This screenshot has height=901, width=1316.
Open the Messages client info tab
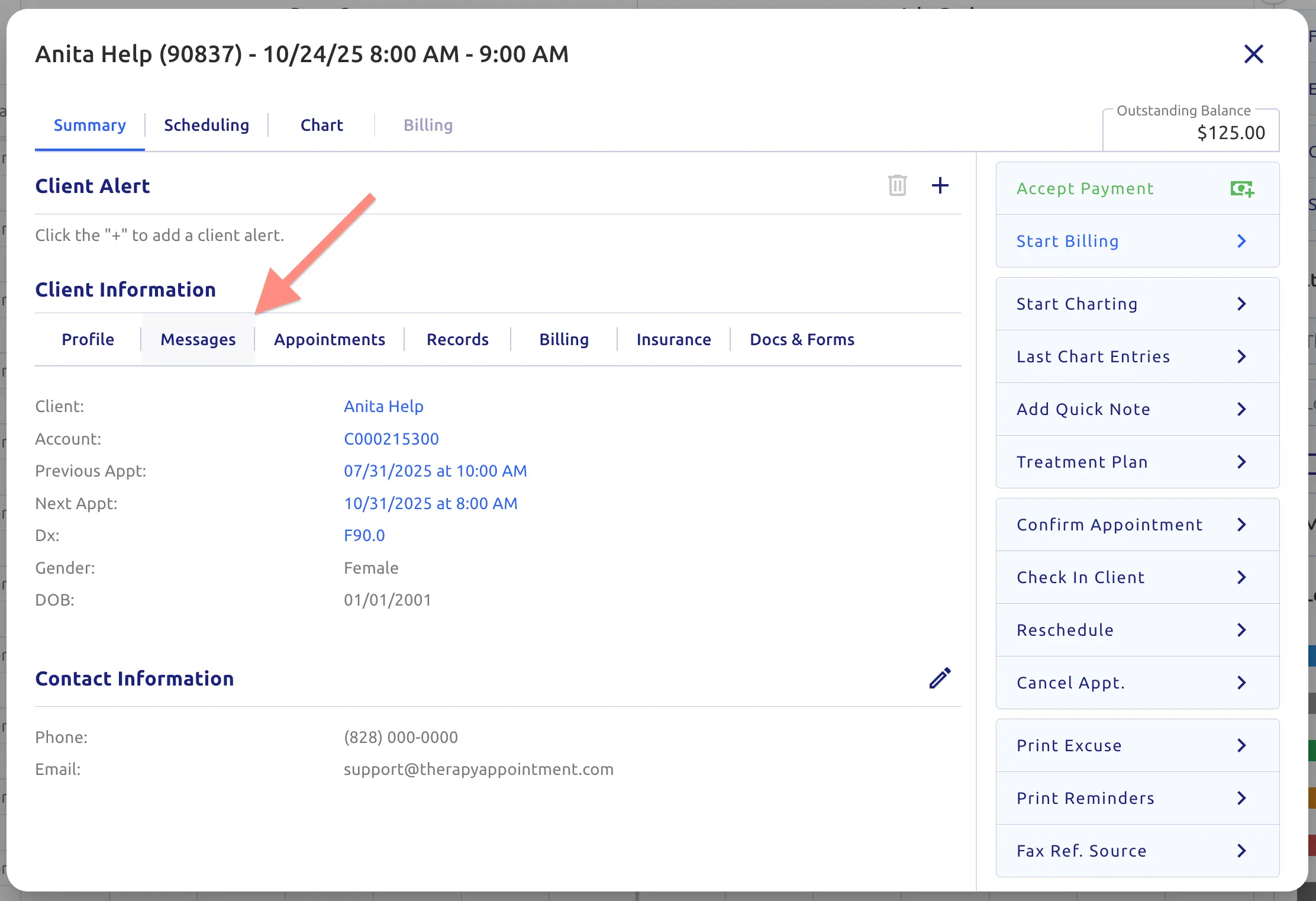click(x=198, y=340)
